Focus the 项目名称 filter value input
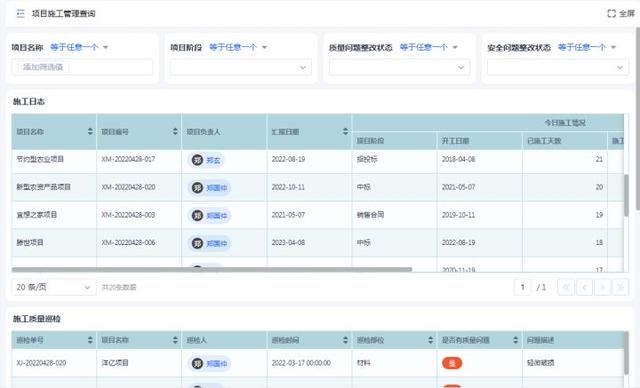The height and width of the screenshot is (388, 640). click(x=82, y=67)
